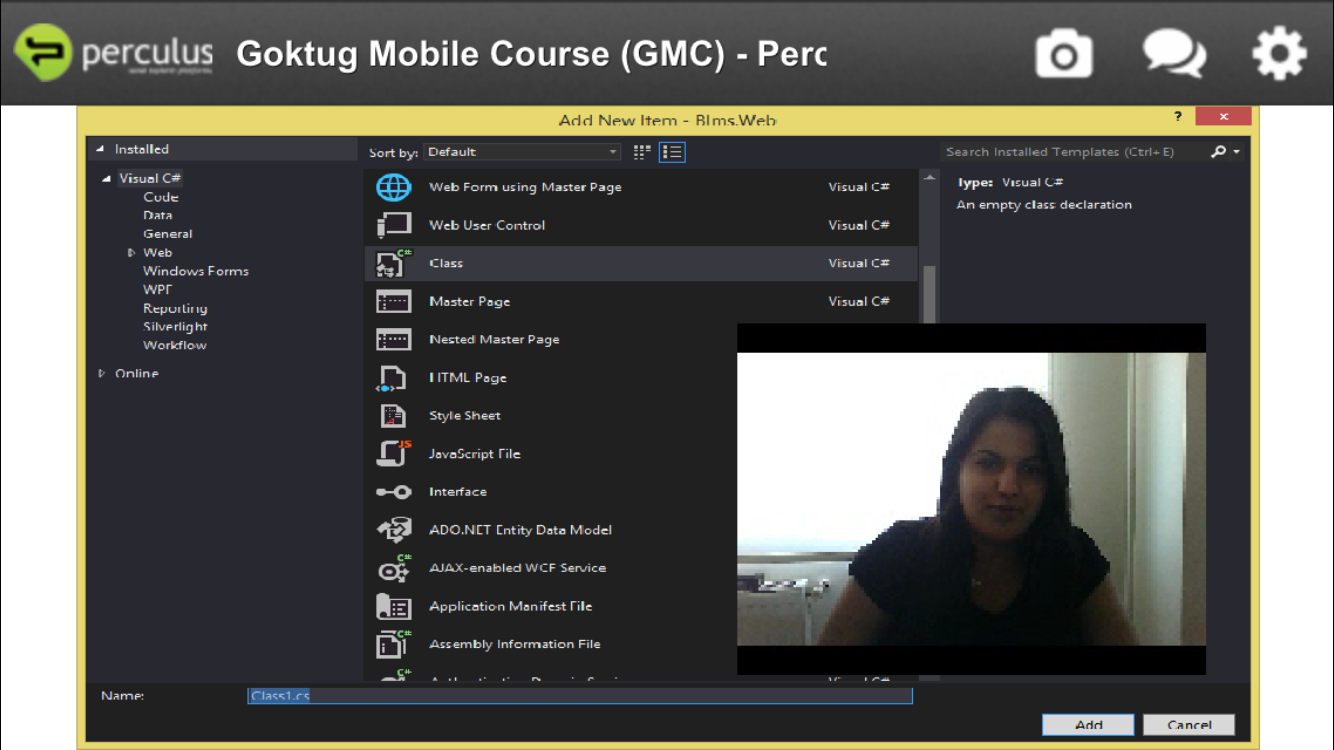
Task: Switch templates to small icons list view
Action: click(672, 152)
